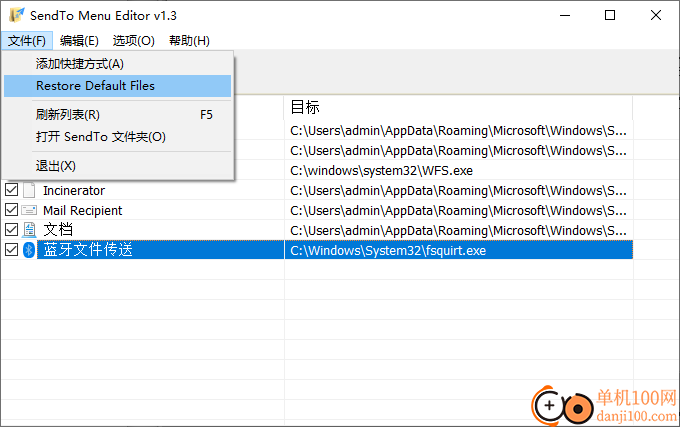
Task: Click the target path in Incinerator row
Action: 458,191
